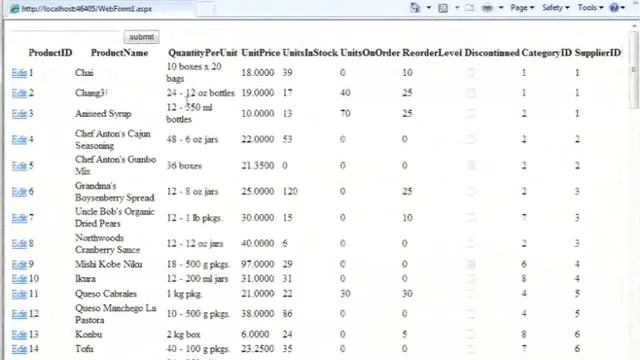Click the UnitPrice column header
Viewport: 640px width, 360px height.
260,53
